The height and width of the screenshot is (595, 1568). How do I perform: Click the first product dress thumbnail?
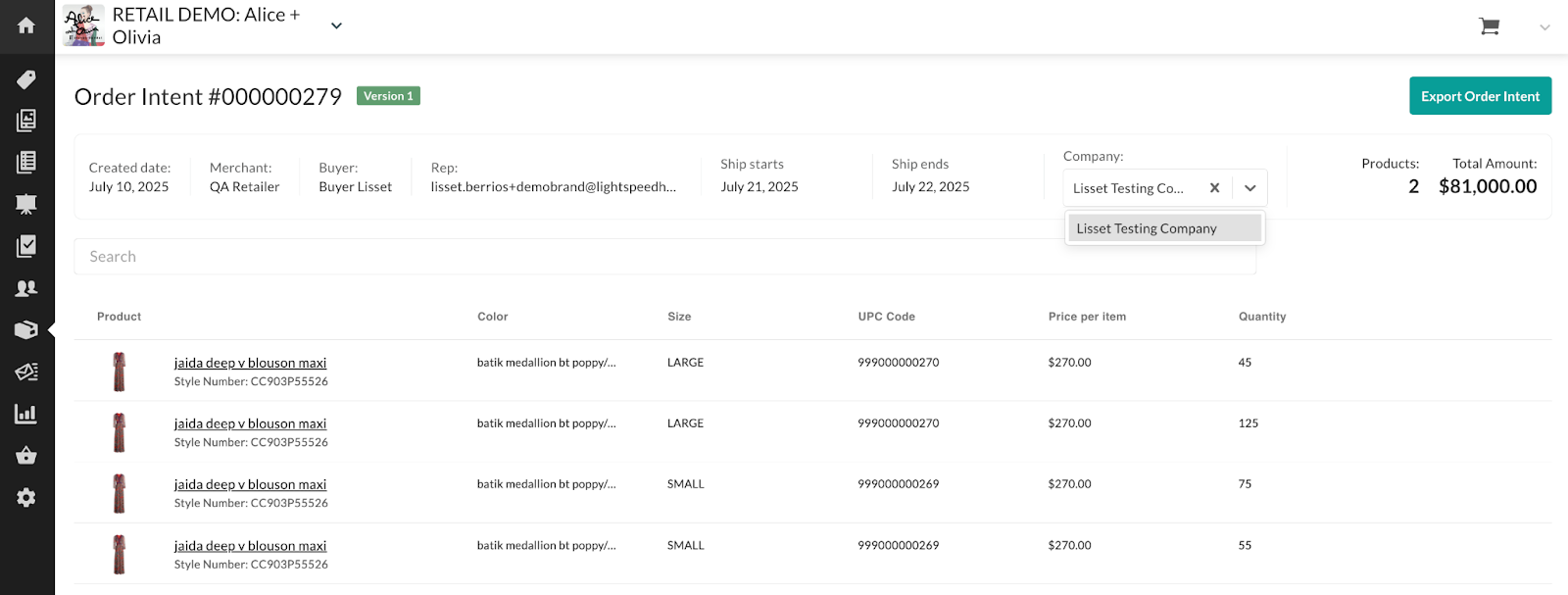(x=120, y=372)
